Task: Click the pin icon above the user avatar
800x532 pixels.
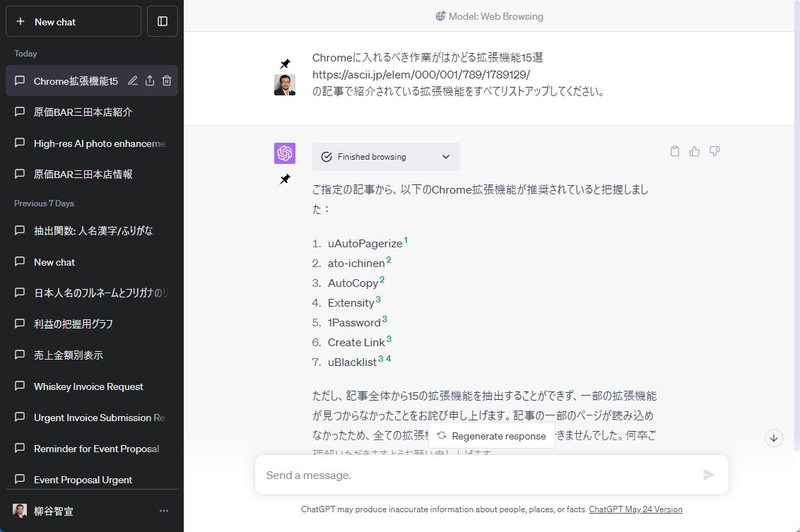Action: point(285,64)
